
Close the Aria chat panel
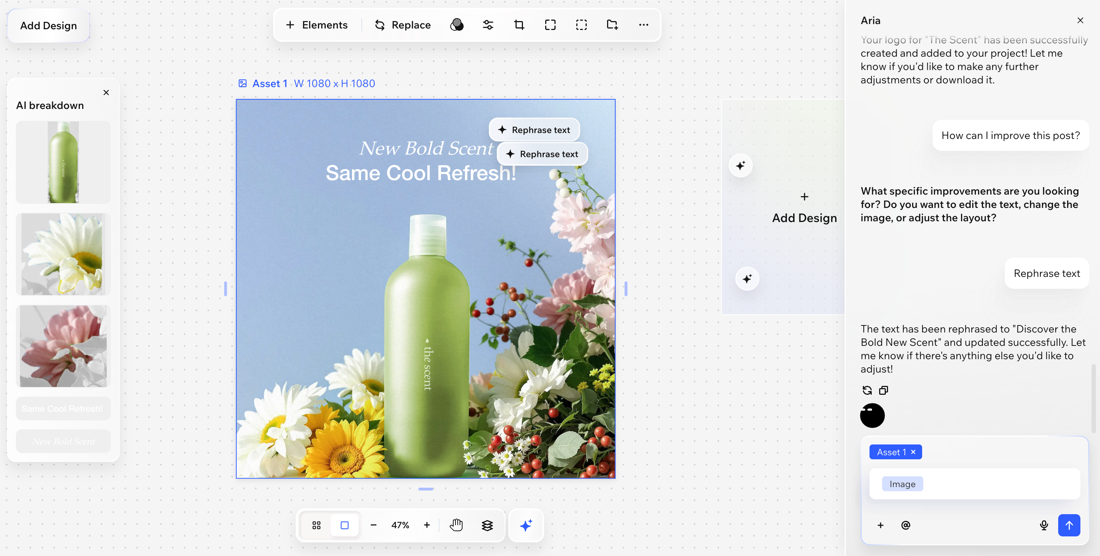click(x=1080, y=20)
